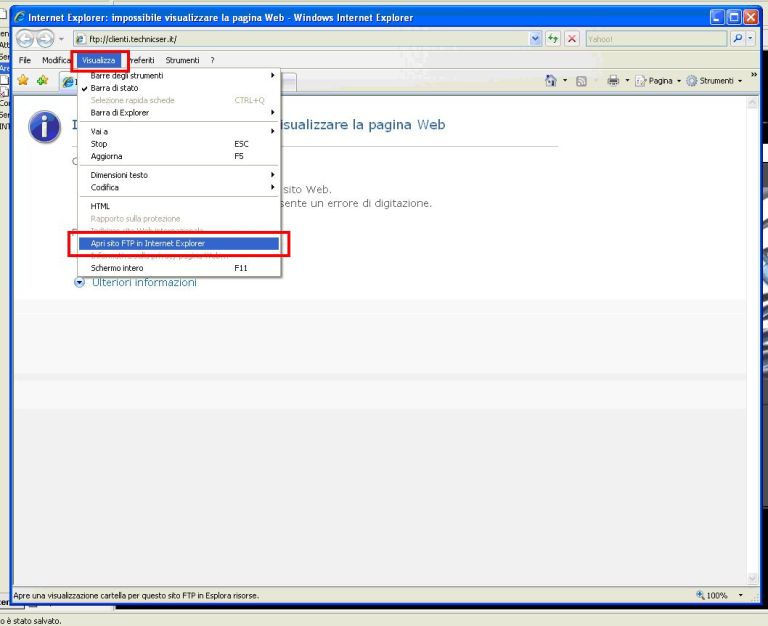Expand the command bar overflow chevron

click(754, 74)
